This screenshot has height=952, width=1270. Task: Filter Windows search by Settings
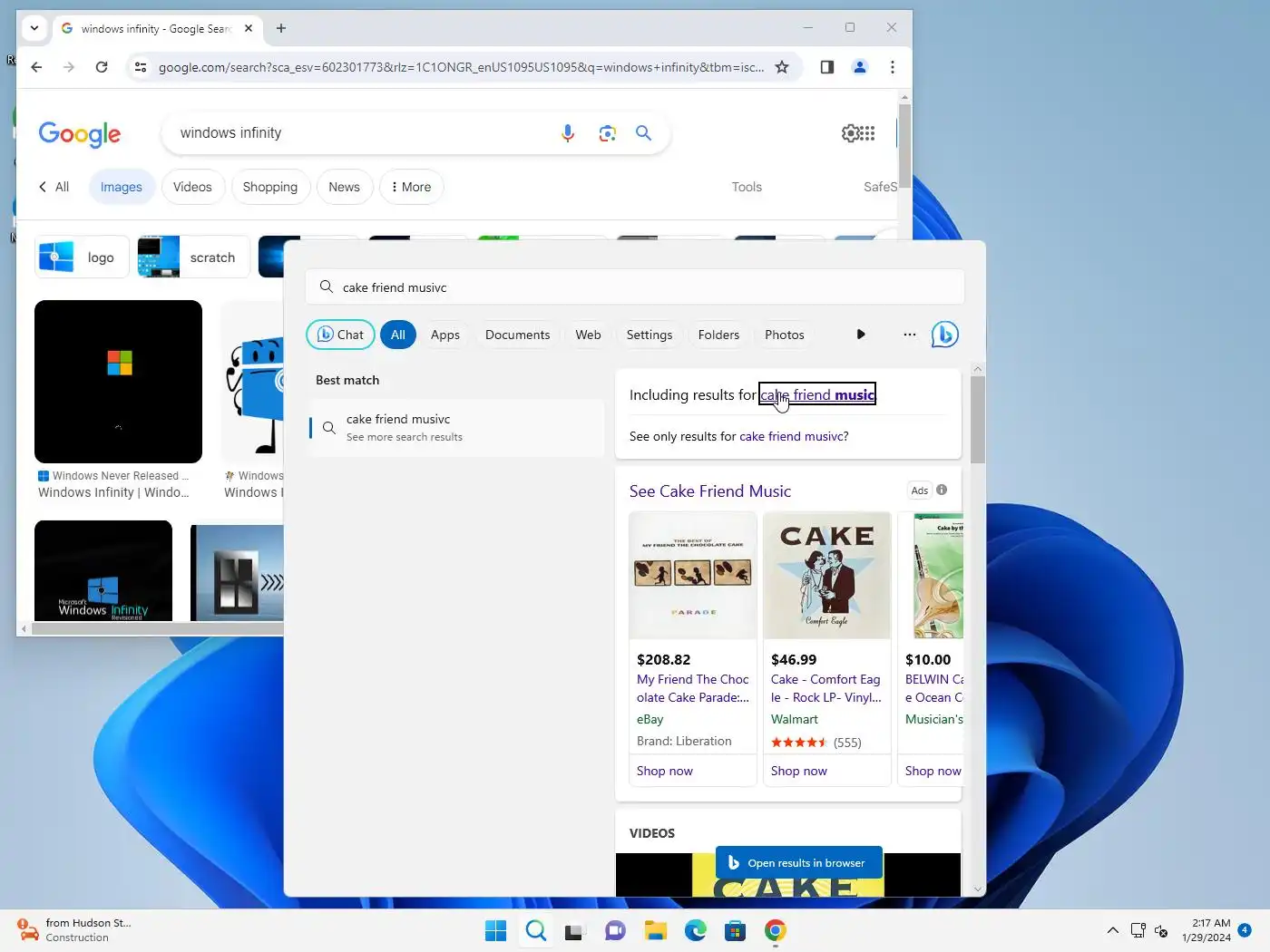650,335
